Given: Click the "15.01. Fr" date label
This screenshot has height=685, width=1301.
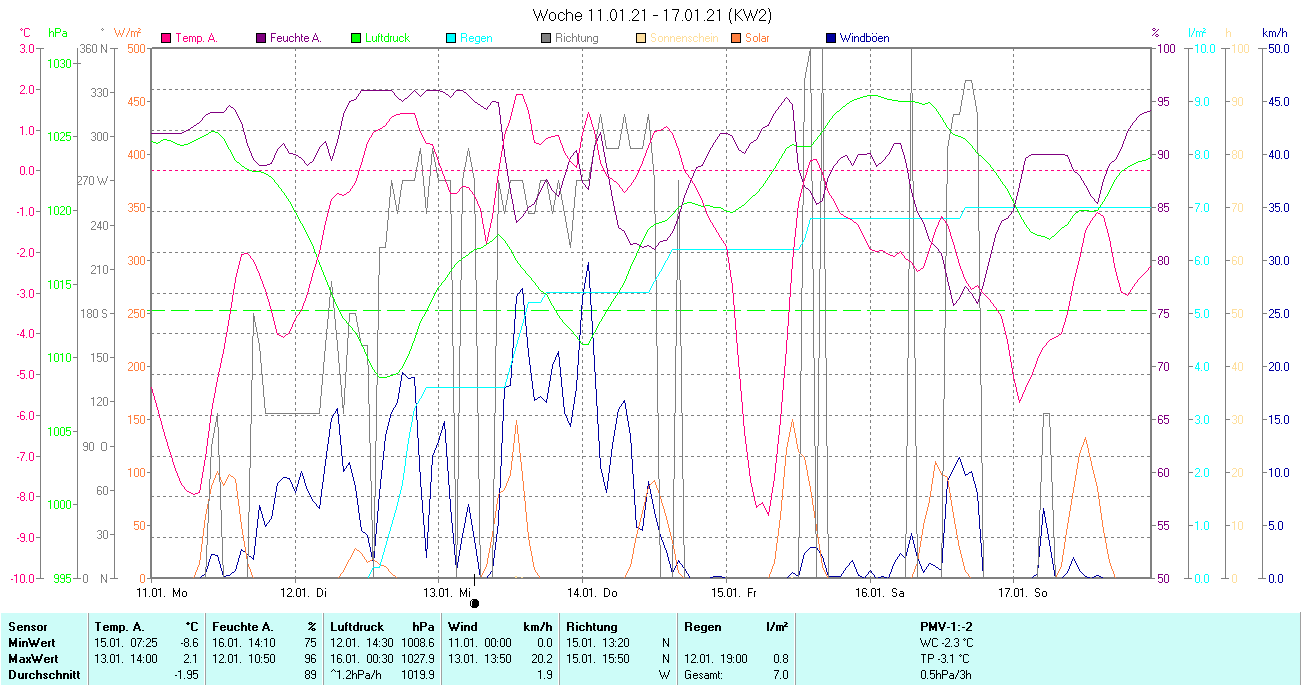Looking at the screenshot, I should 736,592.
